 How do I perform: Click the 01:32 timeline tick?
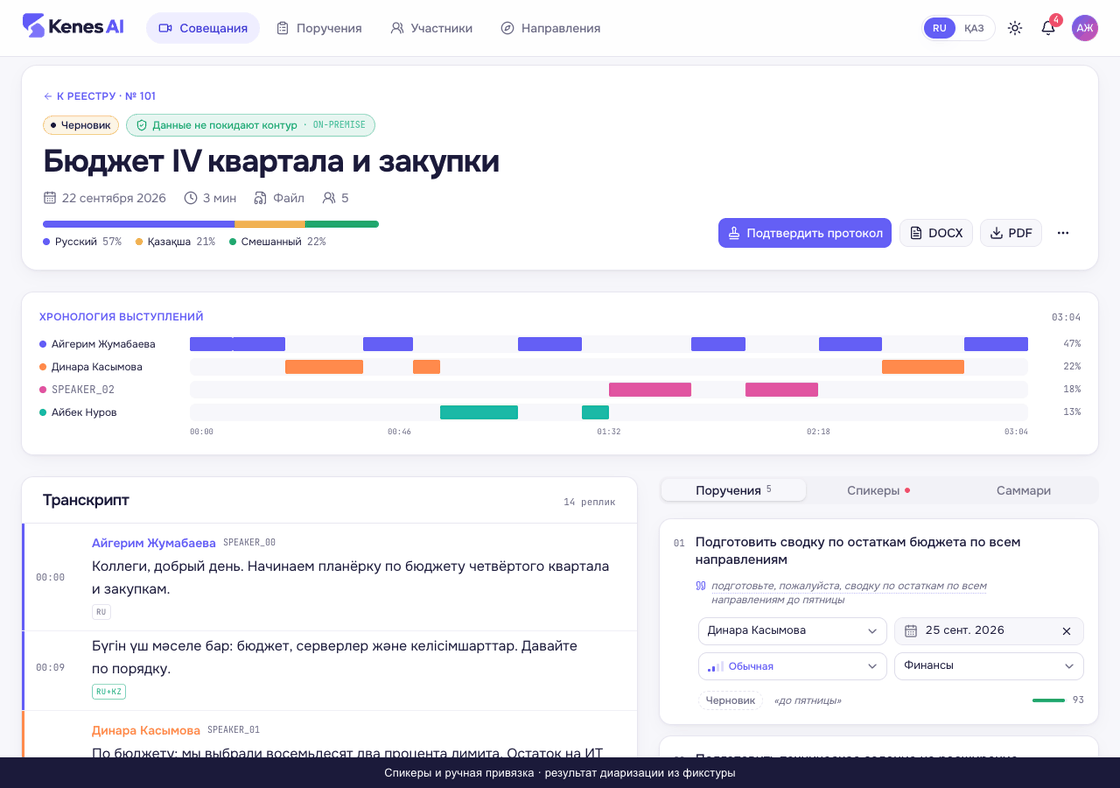(x=609, y=432)
